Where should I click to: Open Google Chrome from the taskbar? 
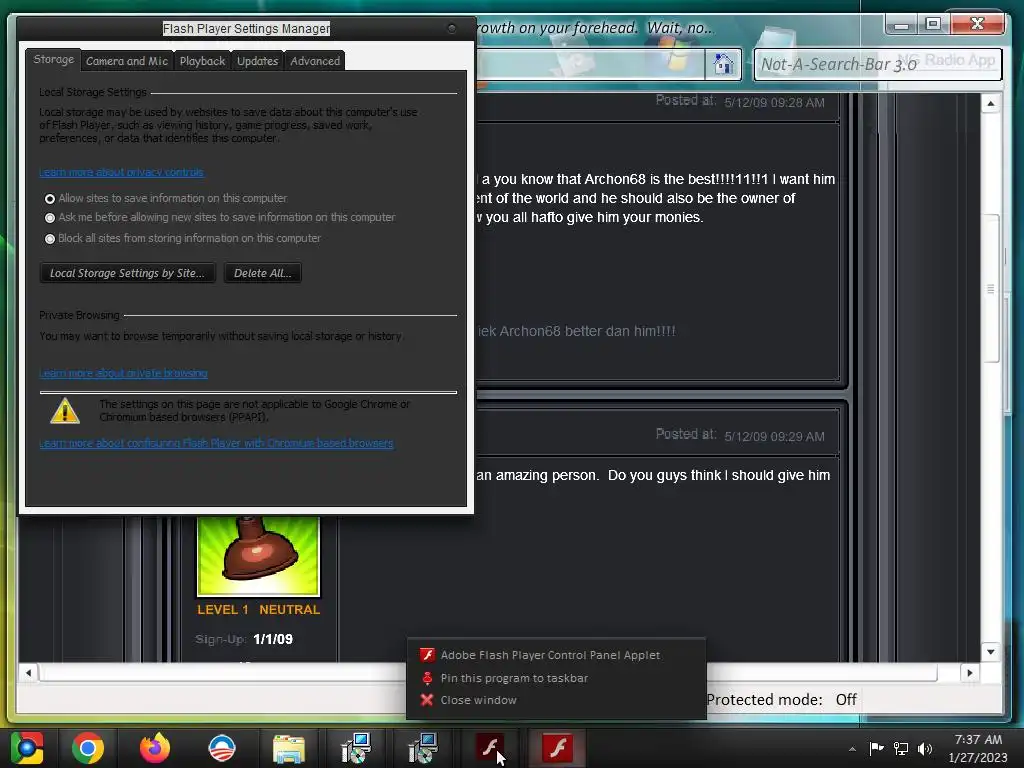point(88,748)
